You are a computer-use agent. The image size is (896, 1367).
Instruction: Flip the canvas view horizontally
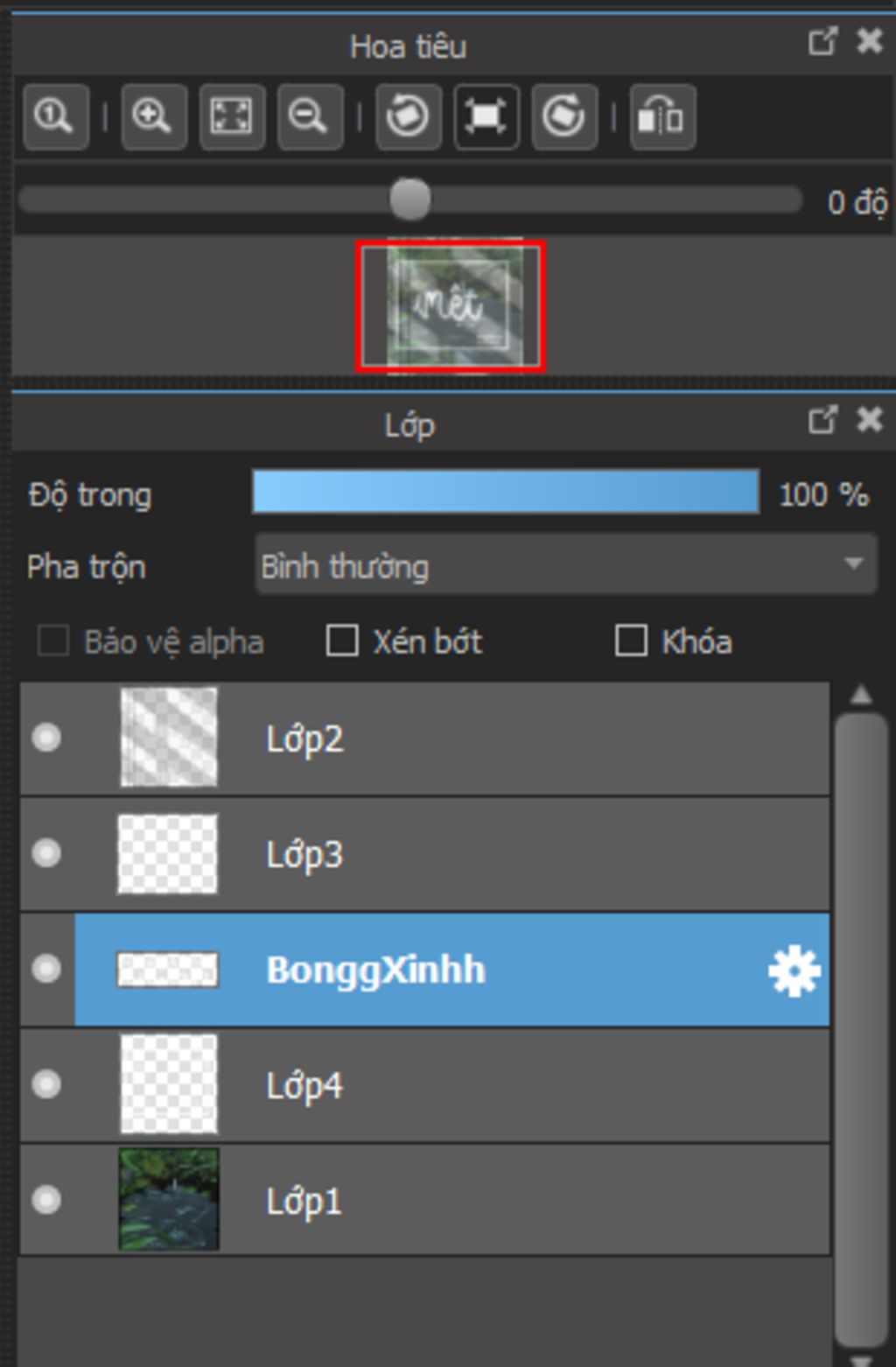[x=662, y=116]
